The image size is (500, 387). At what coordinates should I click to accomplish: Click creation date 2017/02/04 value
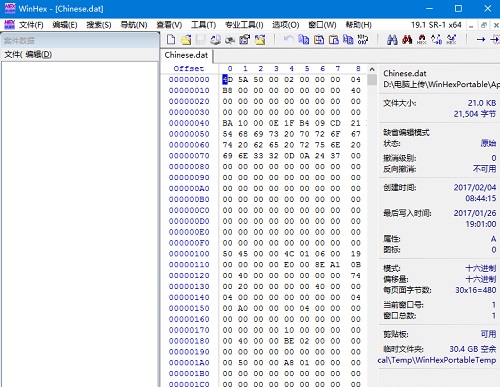pos(475,187)
